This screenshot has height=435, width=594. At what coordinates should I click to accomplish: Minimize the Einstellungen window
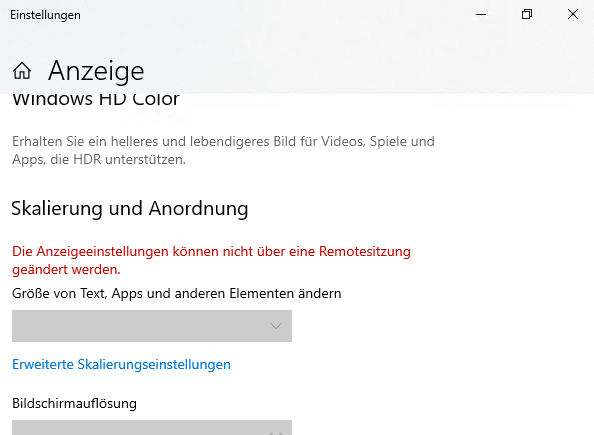[481, 15]
